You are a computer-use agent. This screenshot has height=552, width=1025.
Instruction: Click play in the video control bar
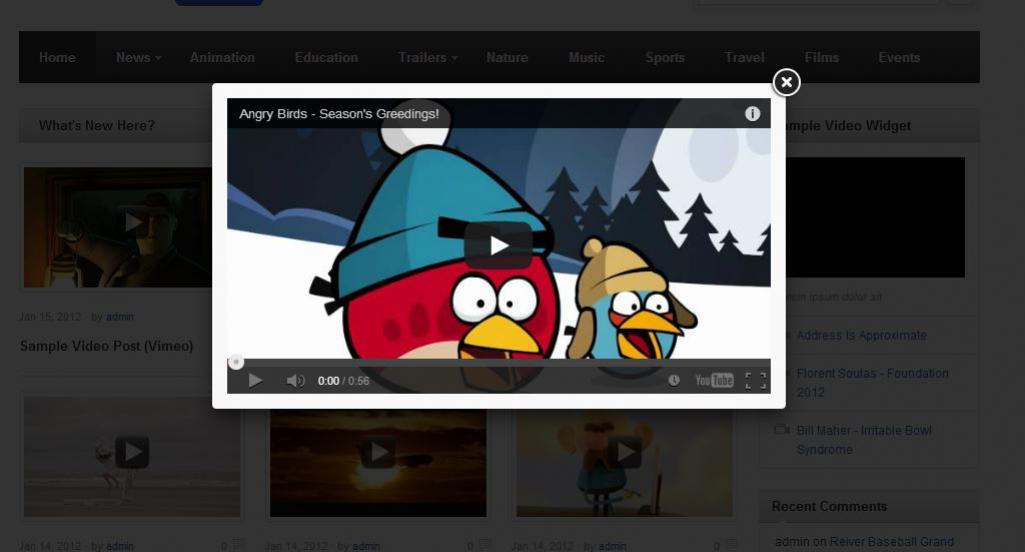point(255,380)
